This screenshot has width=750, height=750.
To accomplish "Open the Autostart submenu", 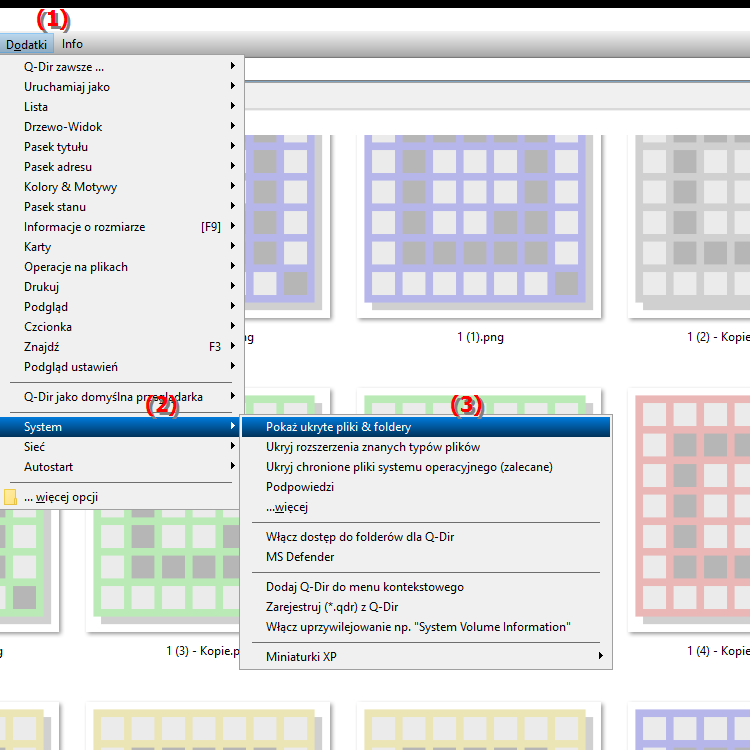I will coord(122,467).
